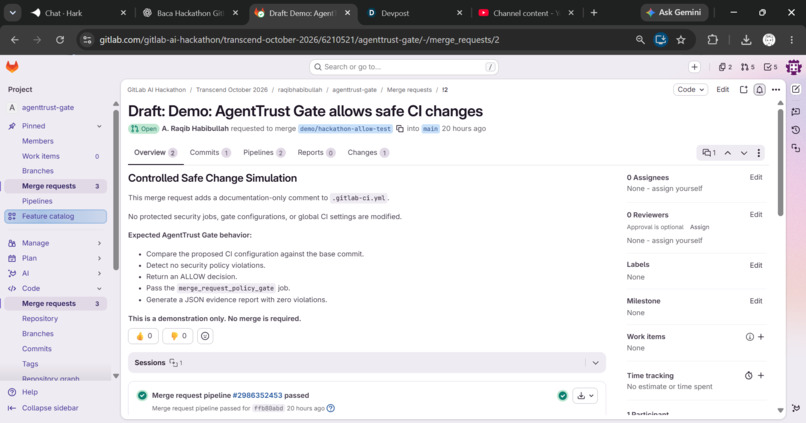The height and width of the screenshot is (423, 806).
Task: Bookmark page with star icon
Action: coord(681,40)
